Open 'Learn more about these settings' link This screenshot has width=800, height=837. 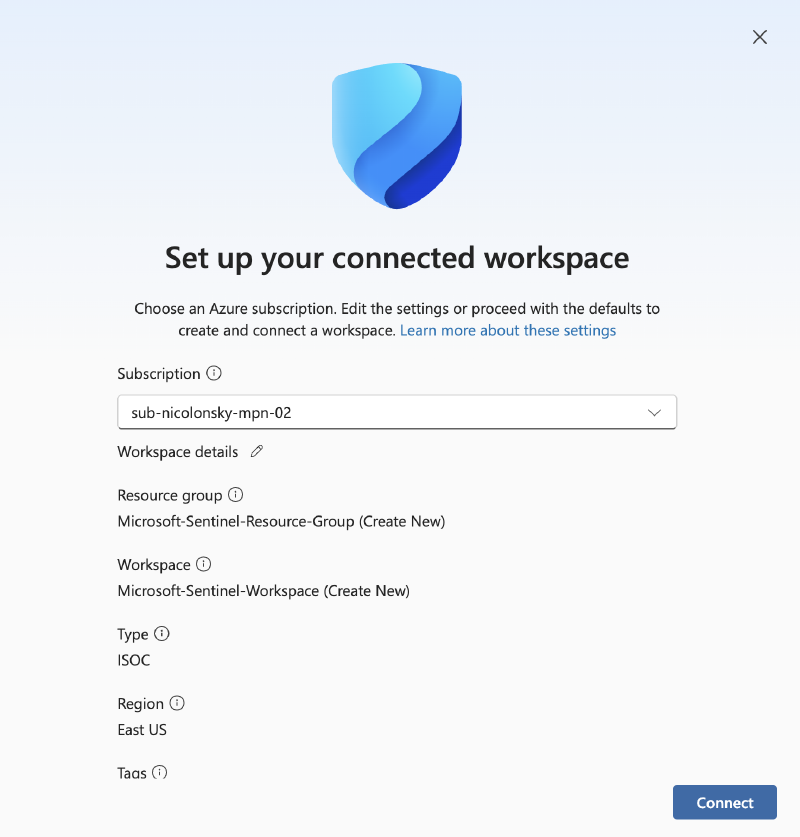click(x=508, y=330)
